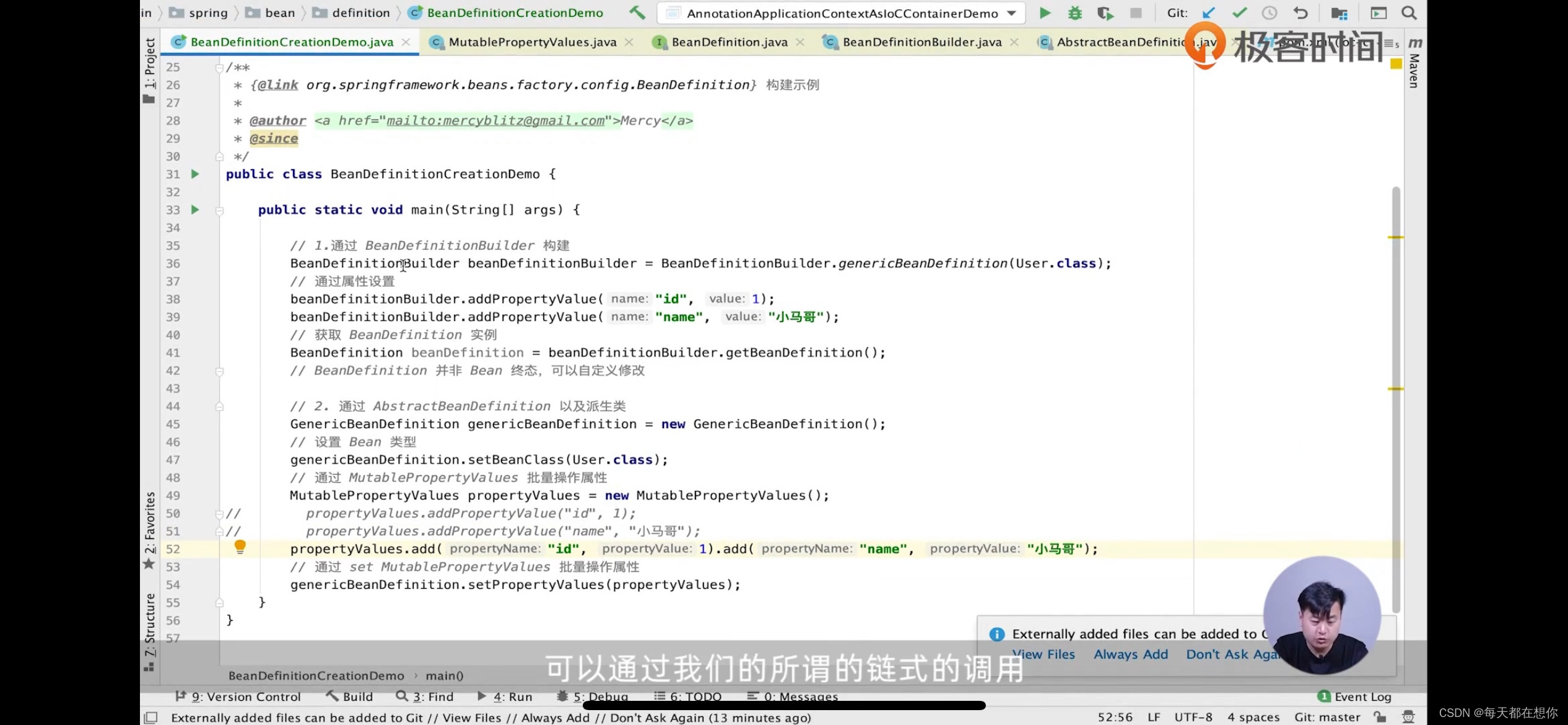Commit changes with Git checkmark icon
This screenshot has width=1568, height=725.
point(1239,13)
